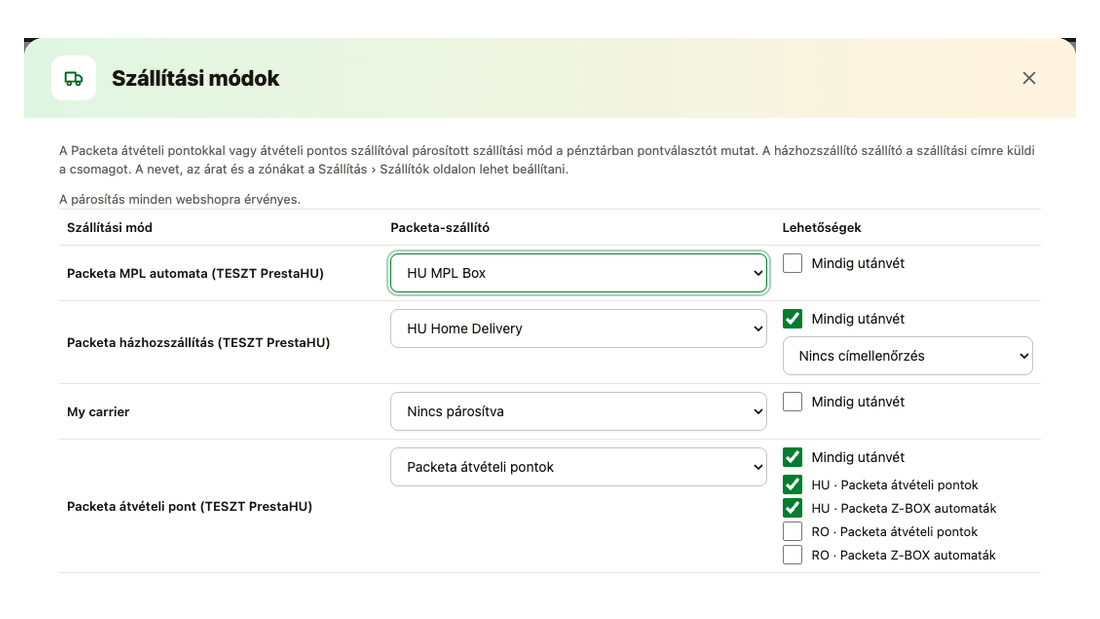1100x619 pixels.
Task: Select the My carrier row label
Action: pos(98,412)
